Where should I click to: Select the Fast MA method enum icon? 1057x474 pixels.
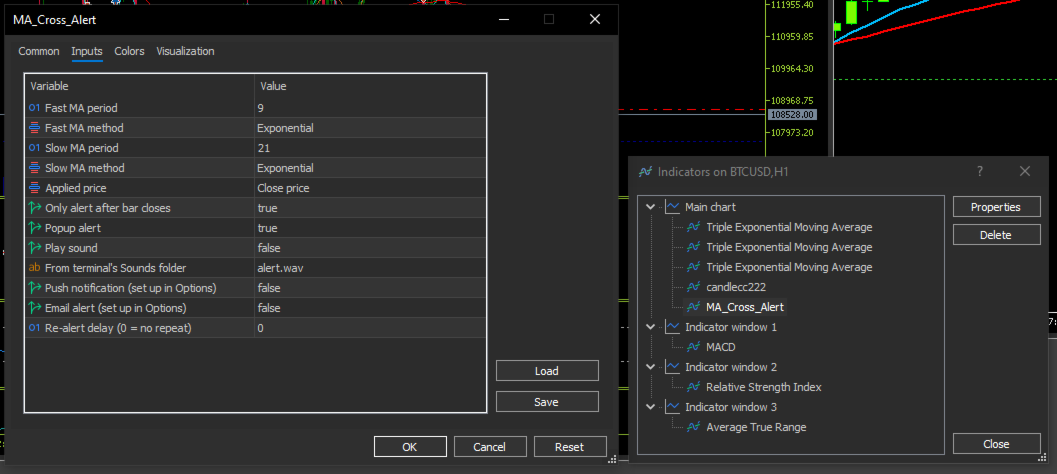34,128
